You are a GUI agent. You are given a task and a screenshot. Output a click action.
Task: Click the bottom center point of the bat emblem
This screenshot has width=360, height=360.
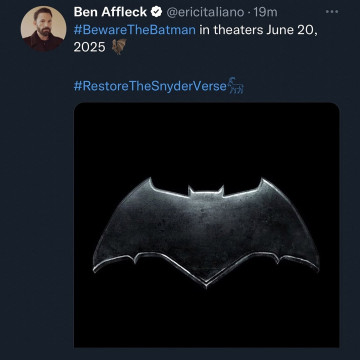[x=206, y=285]
